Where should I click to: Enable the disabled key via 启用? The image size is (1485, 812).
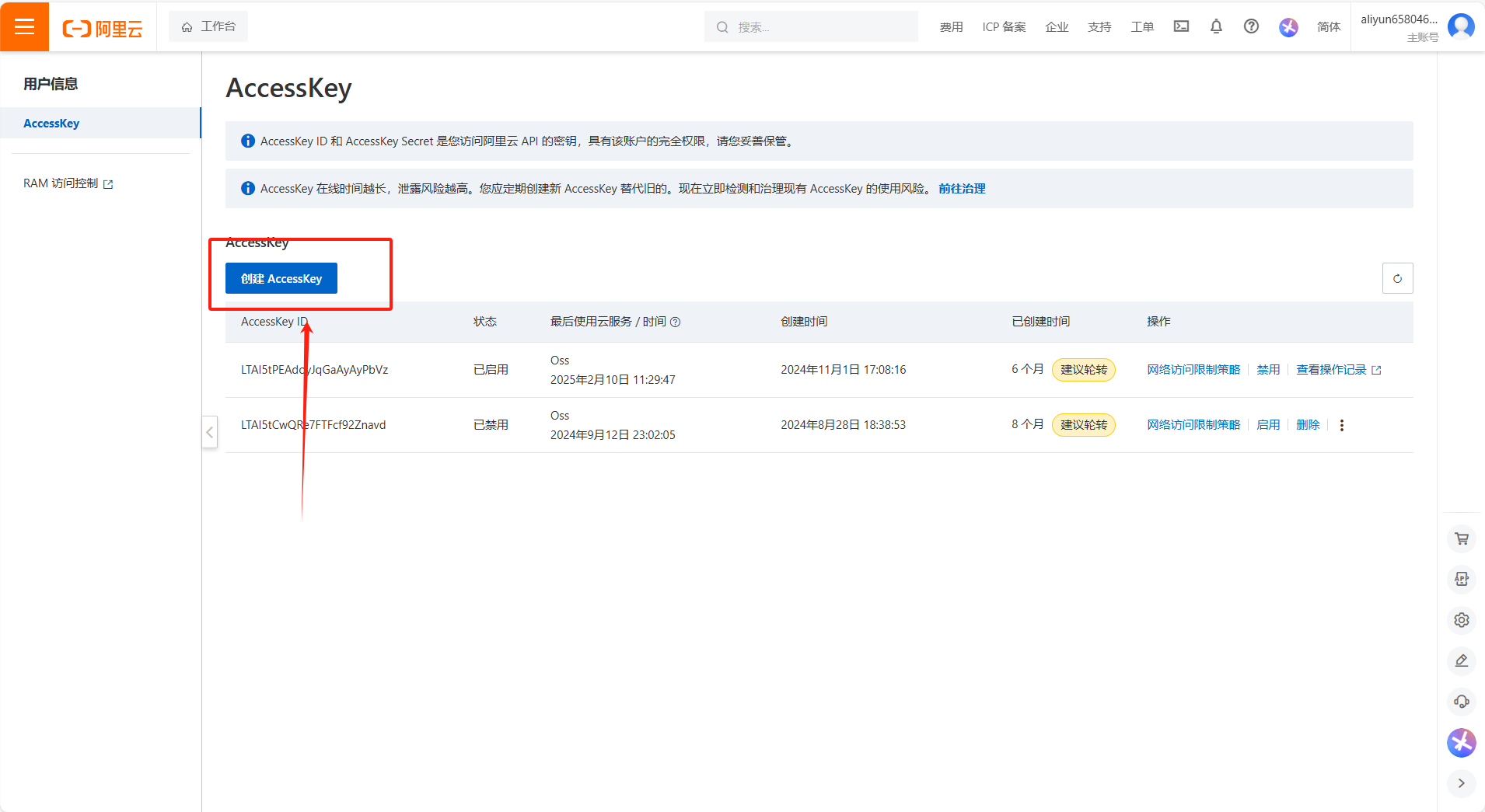(1268, 425)
